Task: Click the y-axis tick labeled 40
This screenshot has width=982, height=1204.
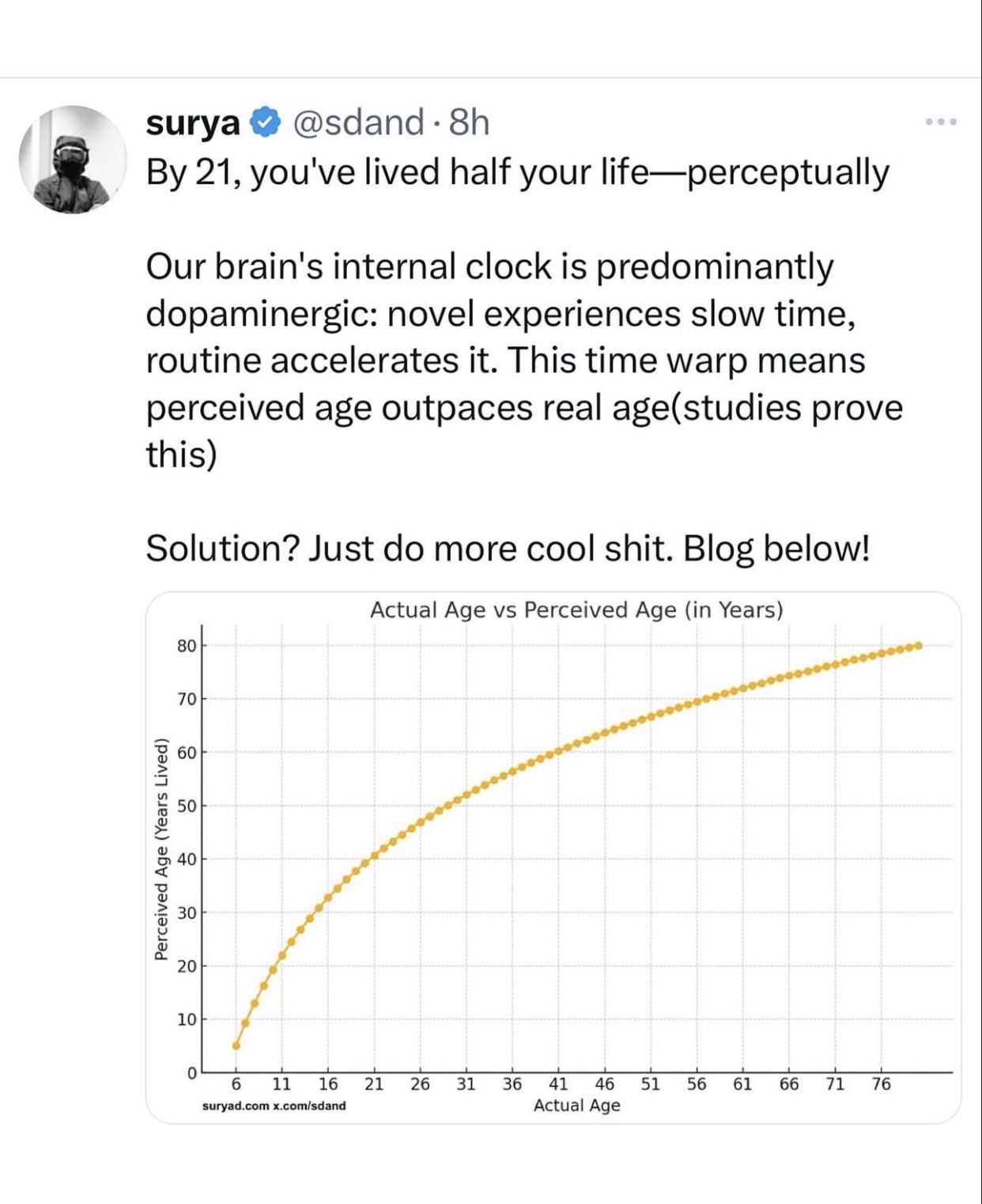Action: (x=186, y=859)
